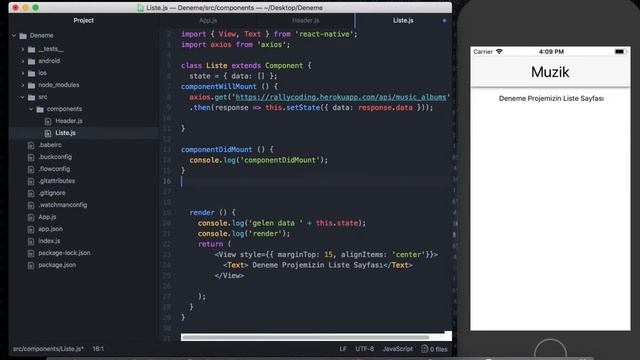Open app.json in the project tree

(51, 229)
